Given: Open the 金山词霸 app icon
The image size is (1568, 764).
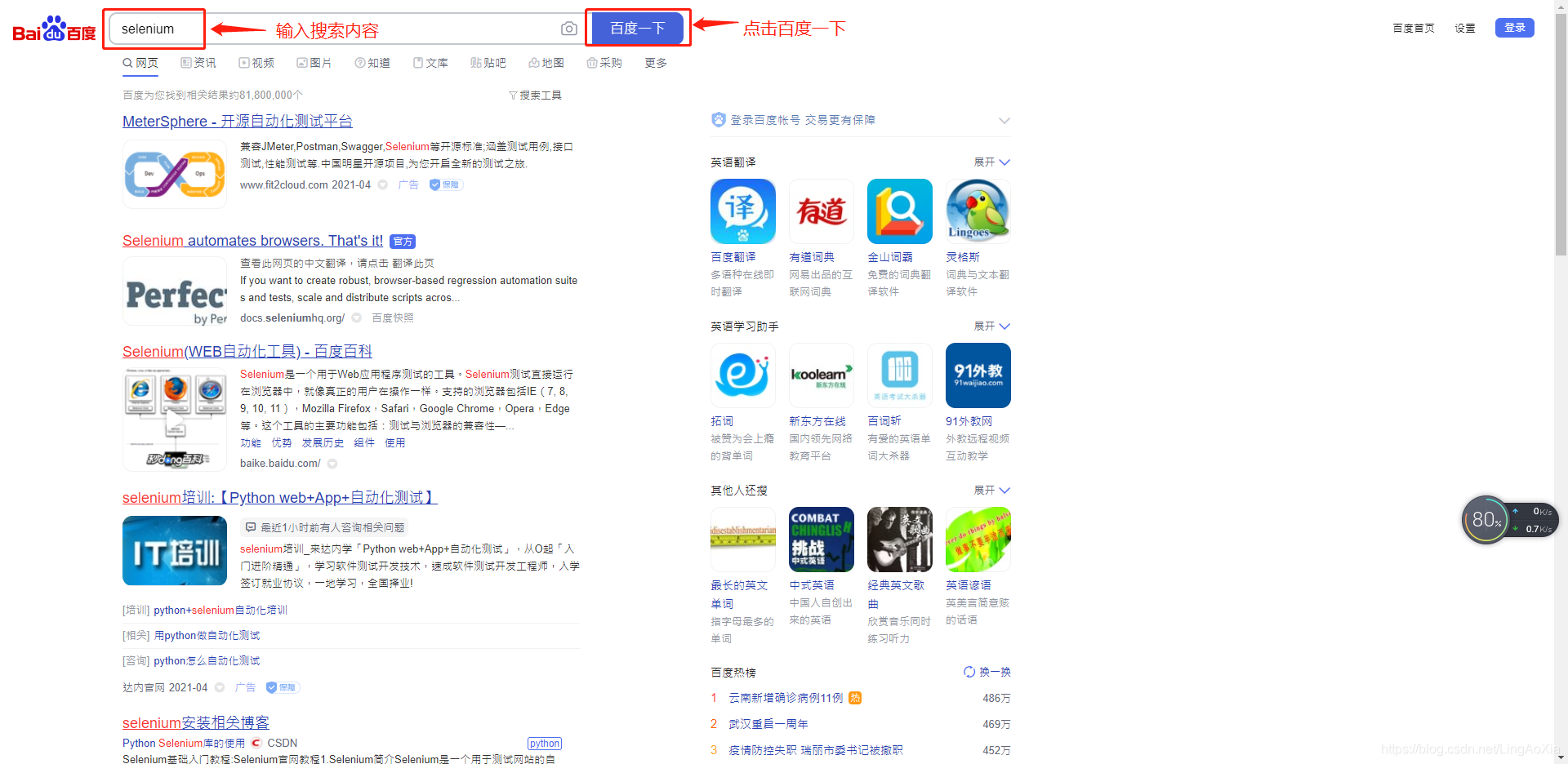Looking at the screenshot, I should click(900, 211).
